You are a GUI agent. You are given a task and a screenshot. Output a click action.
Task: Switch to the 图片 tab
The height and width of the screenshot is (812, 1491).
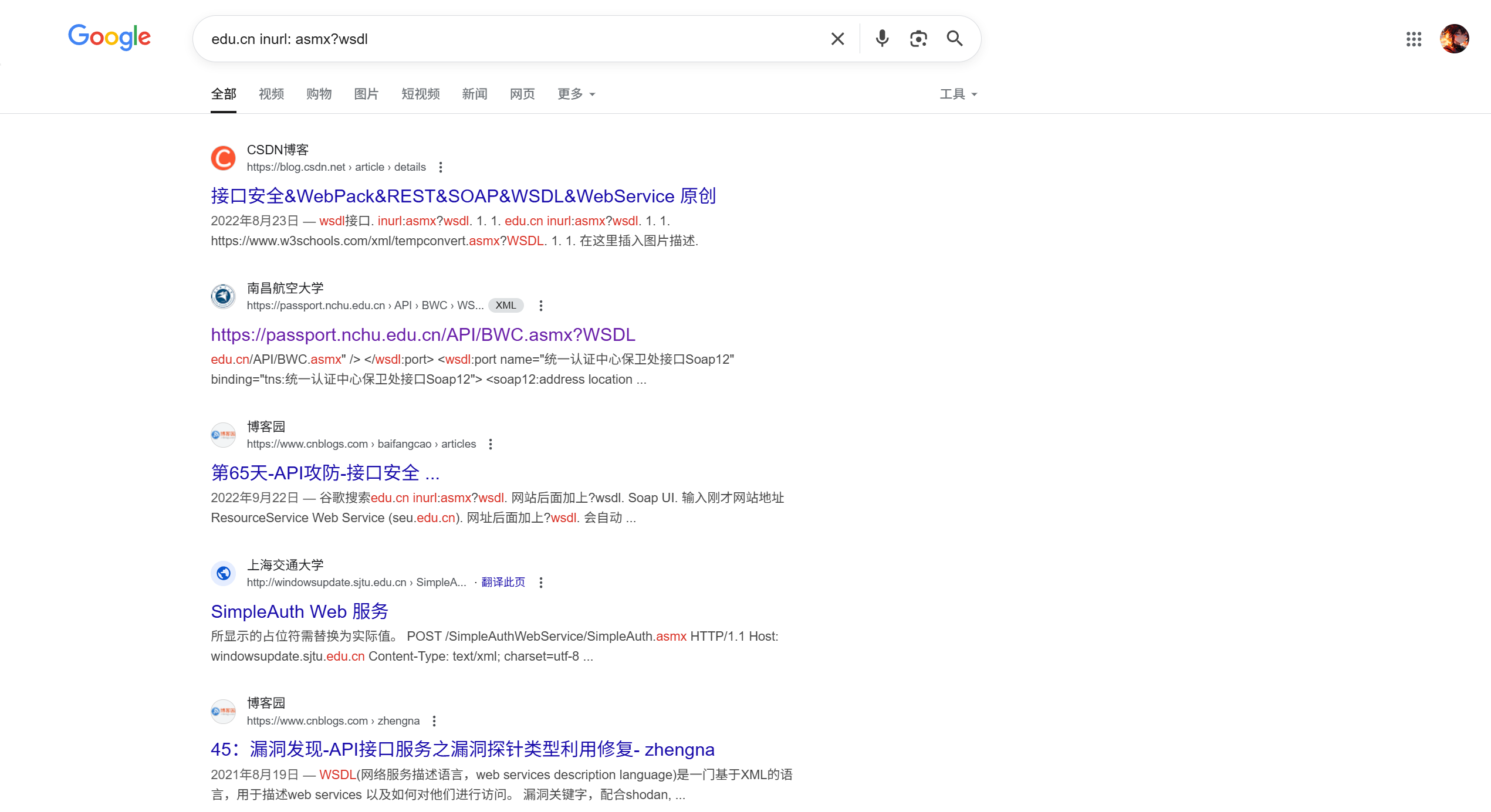click(366, 94)
